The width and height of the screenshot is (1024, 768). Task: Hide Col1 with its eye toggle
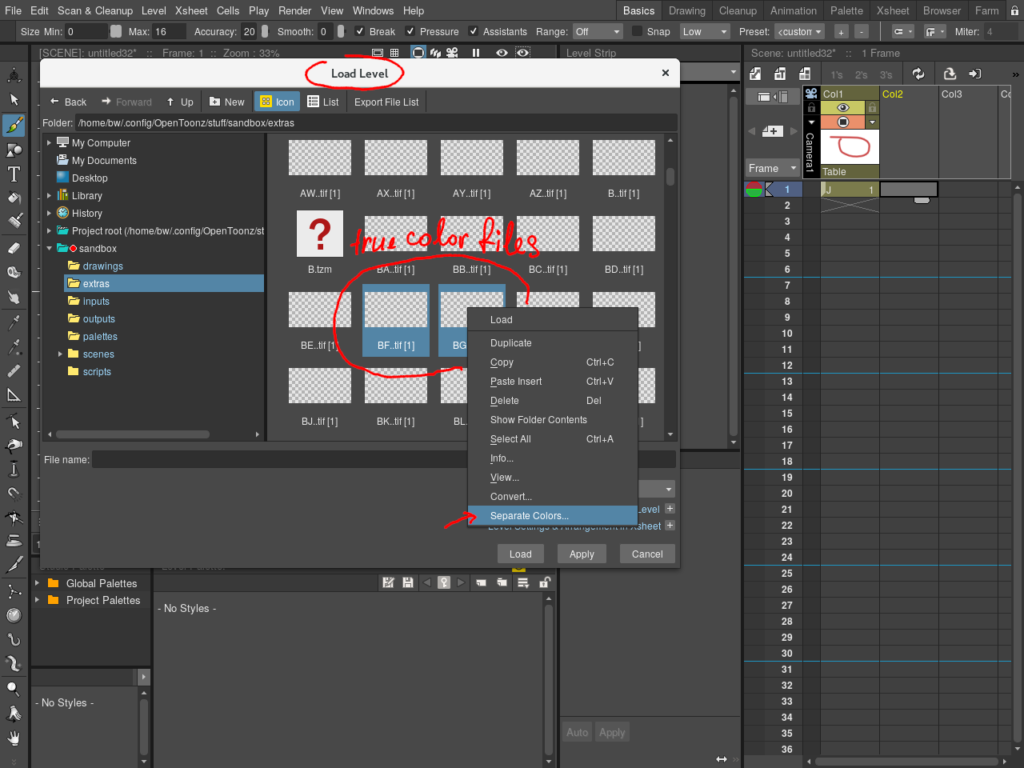click(x=843, y=108)
